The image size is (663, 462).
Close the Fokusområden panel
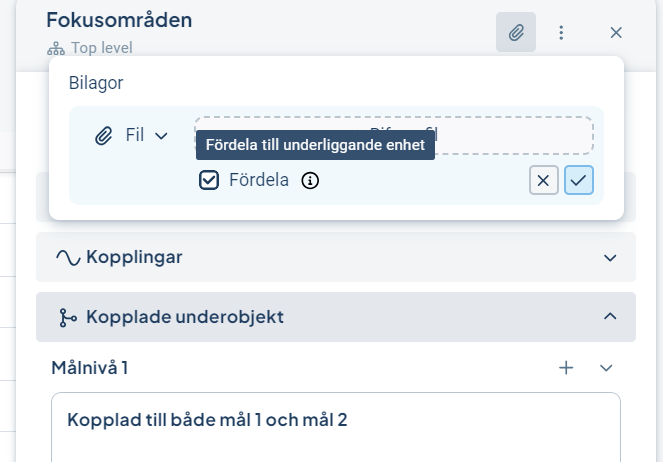coord(616,33)
